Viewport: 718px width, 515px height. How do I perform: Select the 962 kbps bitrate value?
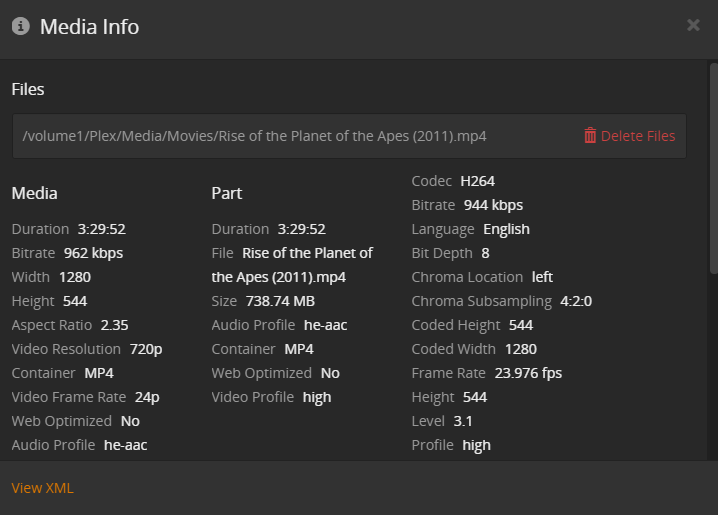pos(93,253)
